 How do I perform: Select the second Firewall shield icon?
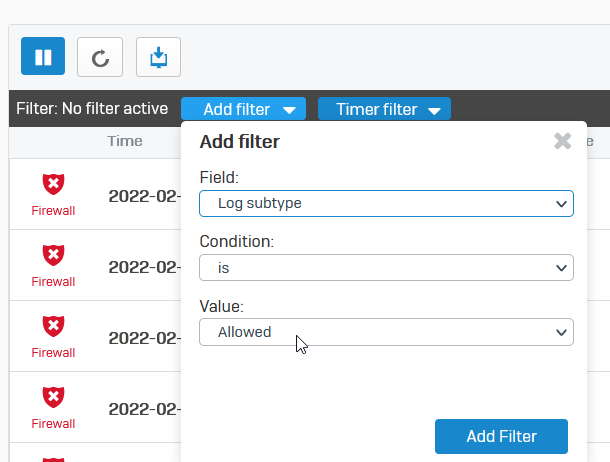[53, 255]
